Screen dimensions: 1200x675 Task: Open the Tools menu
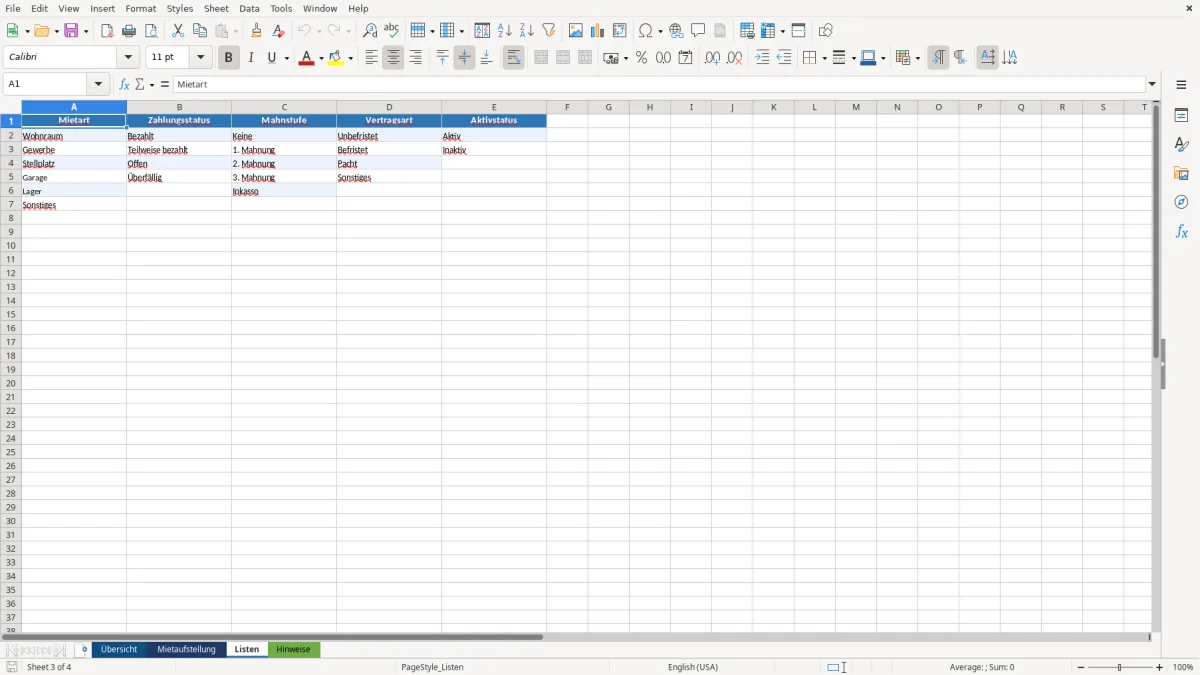(281, 8)
